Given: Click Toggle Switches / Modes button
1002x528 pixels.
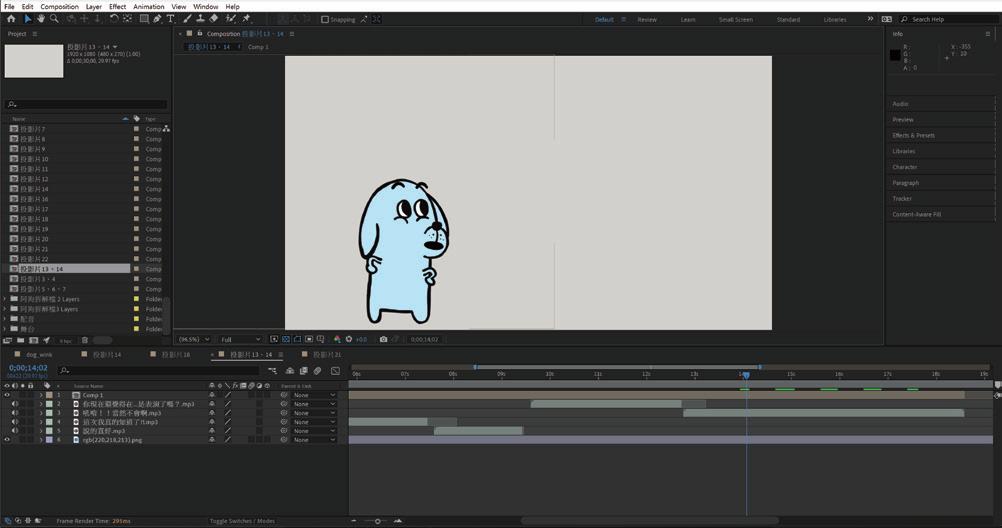Looking at the screenshot, I should coord(242,521).
